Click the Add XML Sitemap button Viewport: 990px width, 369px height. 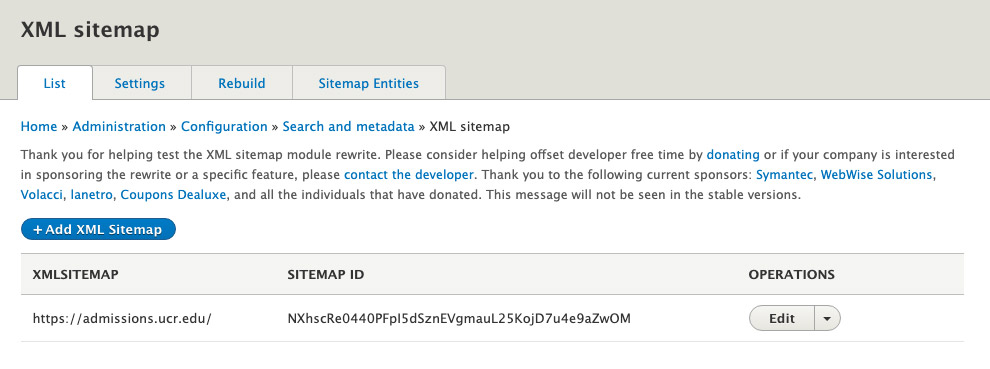[x=98, y=229]
